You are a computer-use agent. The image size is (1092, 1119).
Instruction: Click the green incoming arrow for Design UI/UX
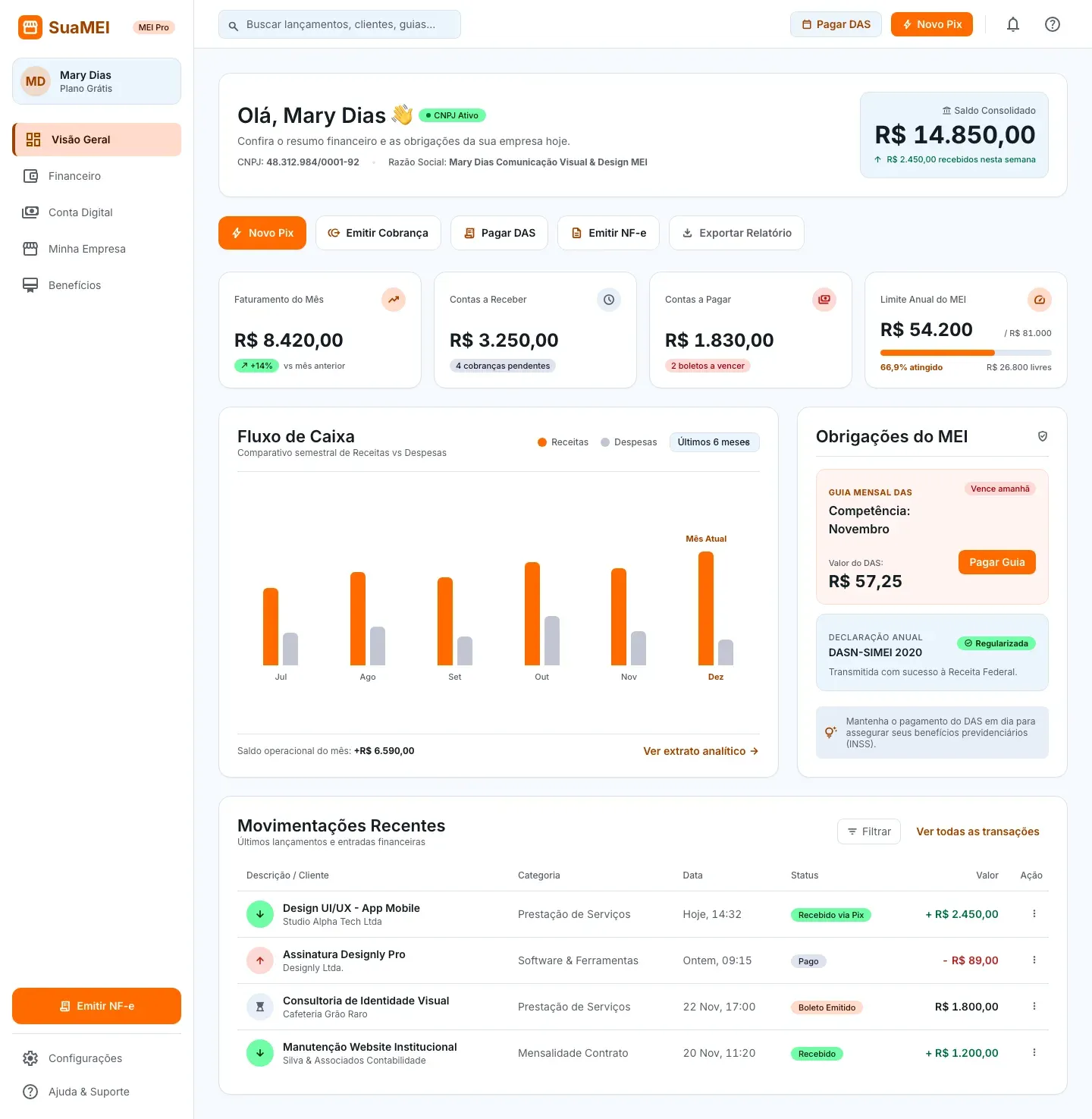(260, 914)
